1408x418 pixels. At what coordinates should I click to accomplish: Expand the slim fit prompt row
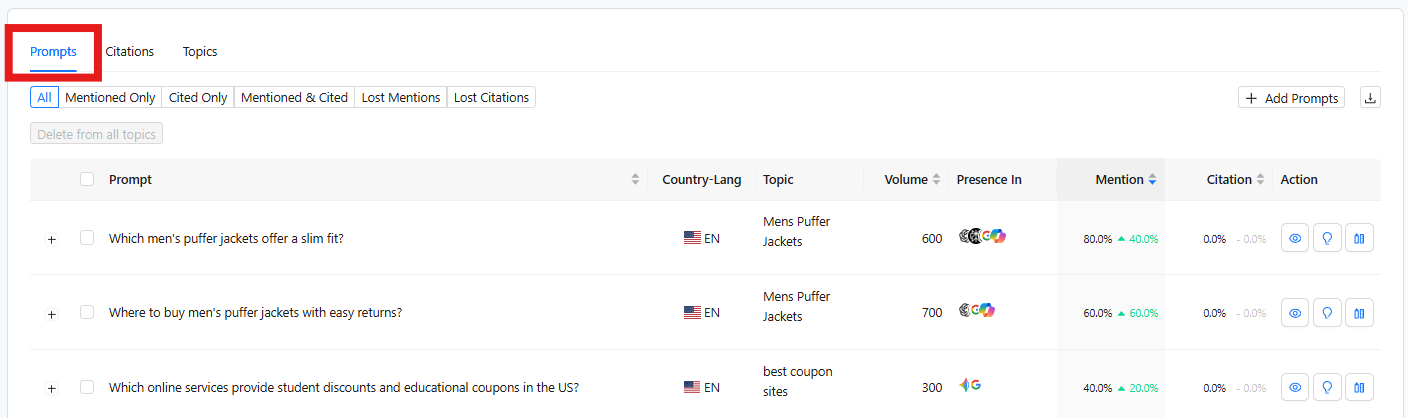tap(52, 239)
